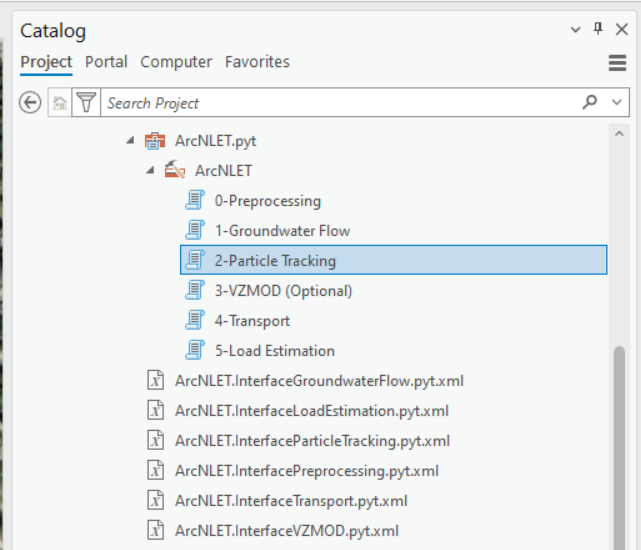Select ArcNLET.InterfaceLoadEstimation.pyt.xml file
Image resolution: width=641 pixels, height=550 pixels.
coord(312,411)
